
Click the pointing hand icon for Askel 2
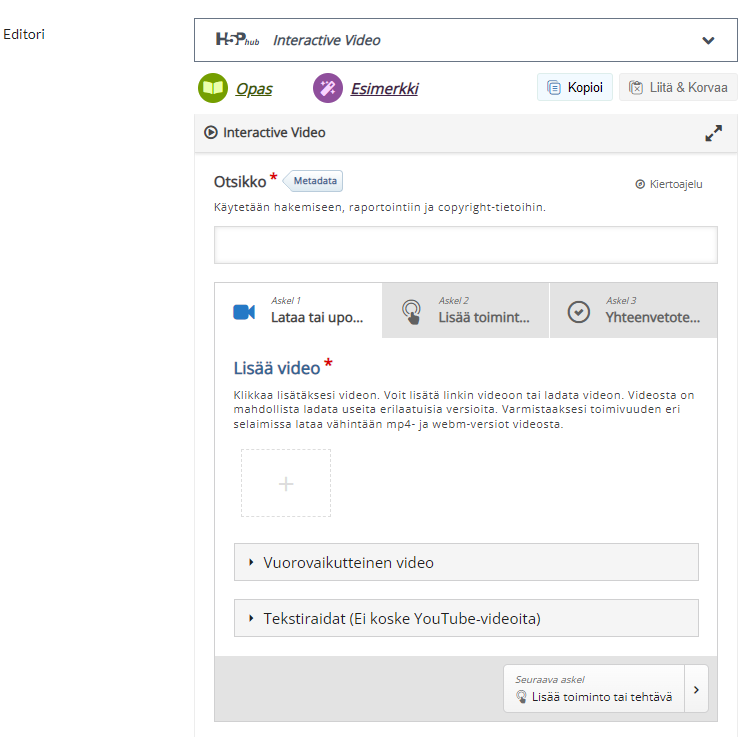pos(411,312)
